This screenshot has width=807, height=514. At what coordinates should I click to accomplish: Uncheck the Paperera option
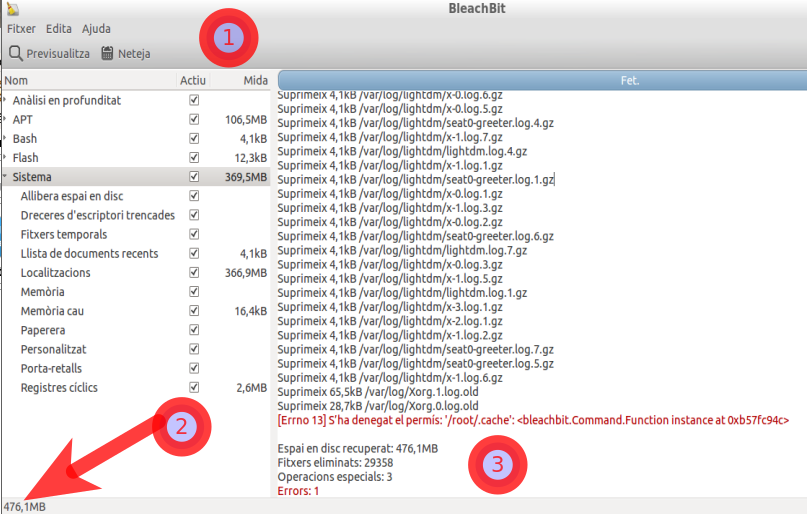[x=194, y=330]
